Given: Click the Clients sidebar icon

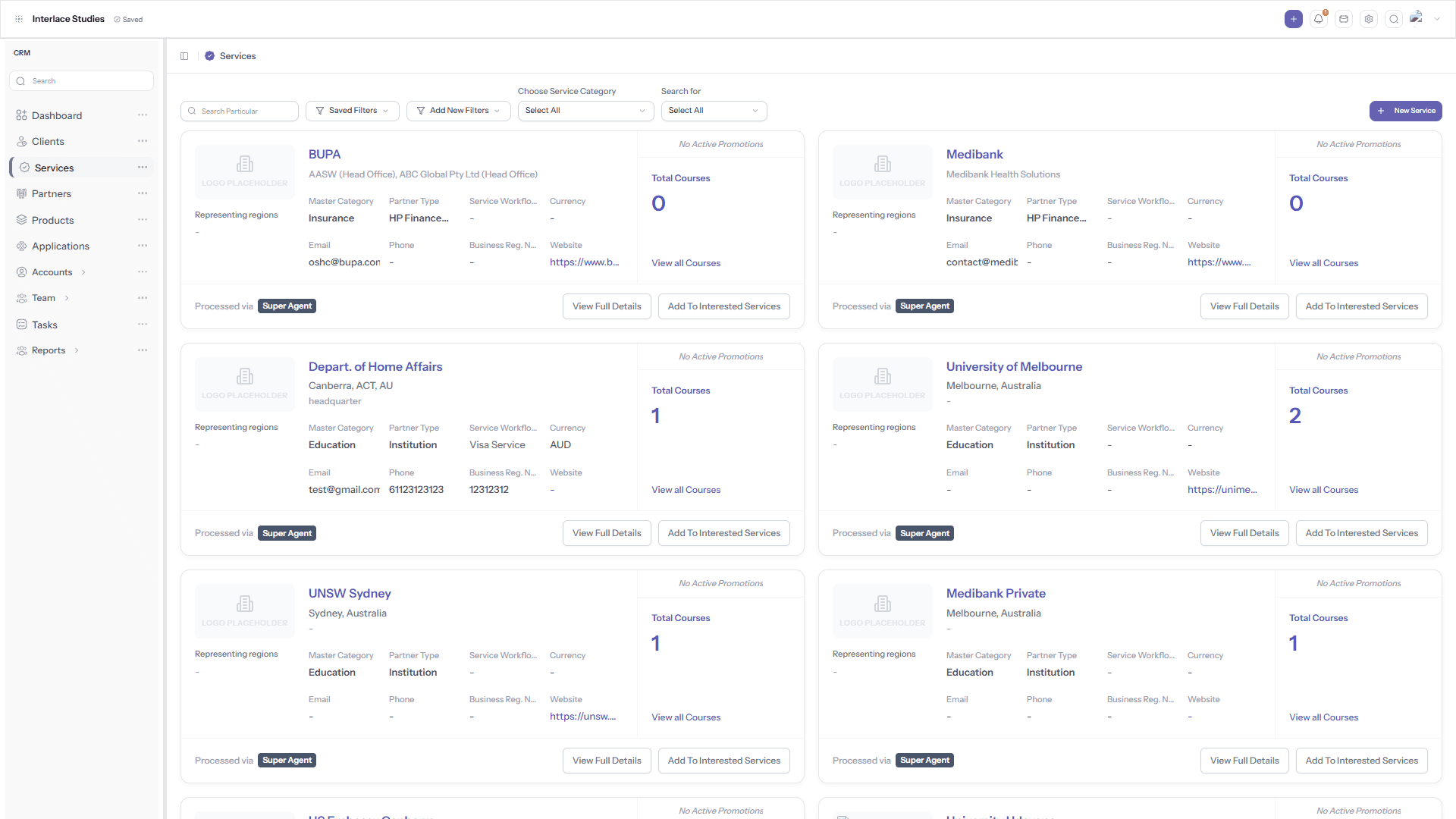Looking at the screenshot, I should point(21,142).
